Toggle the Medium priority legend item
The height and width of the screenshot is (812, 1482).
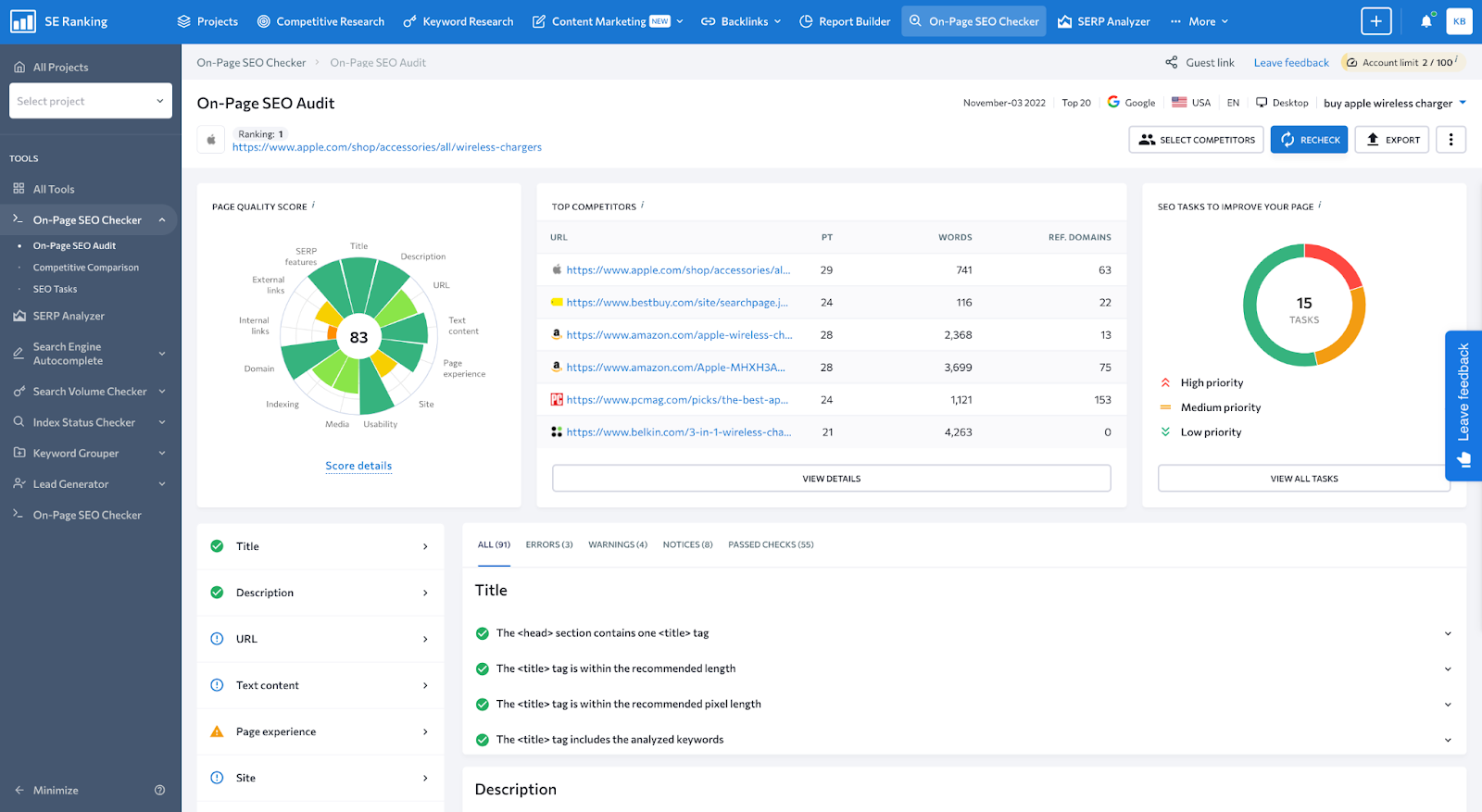pos(1220,407)
